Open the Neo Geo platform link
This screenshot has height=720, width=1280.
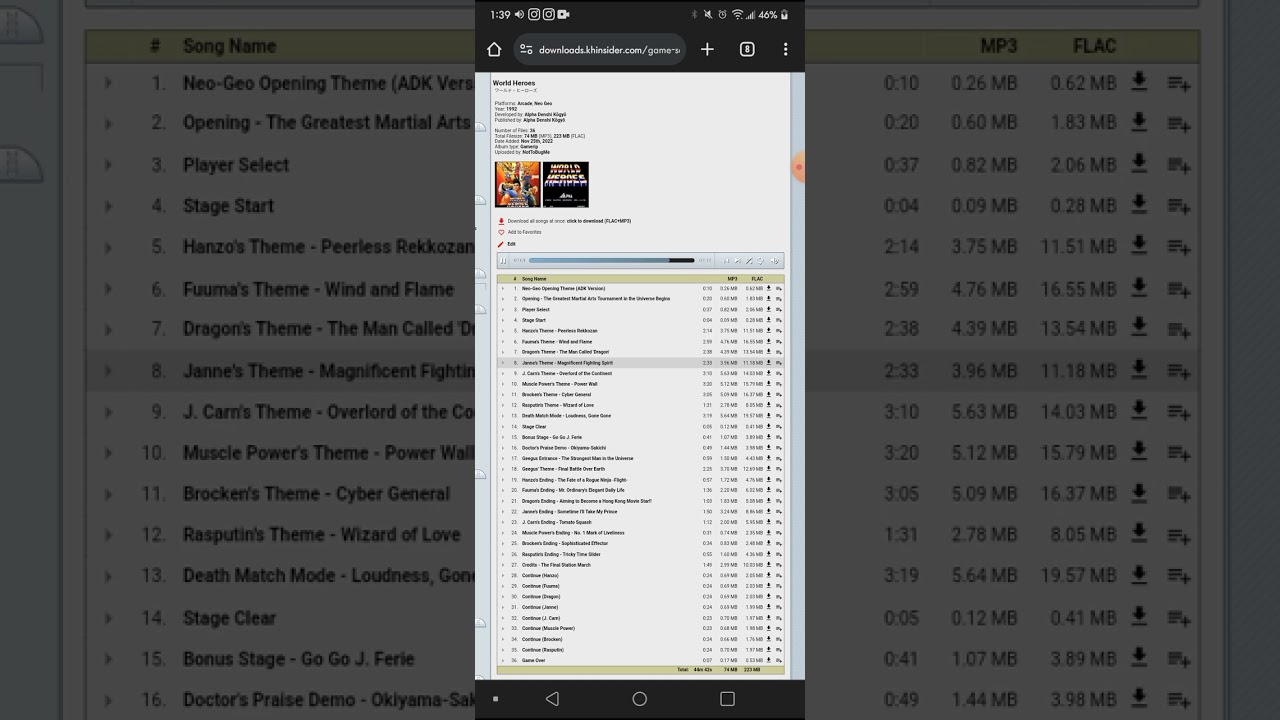543,103
